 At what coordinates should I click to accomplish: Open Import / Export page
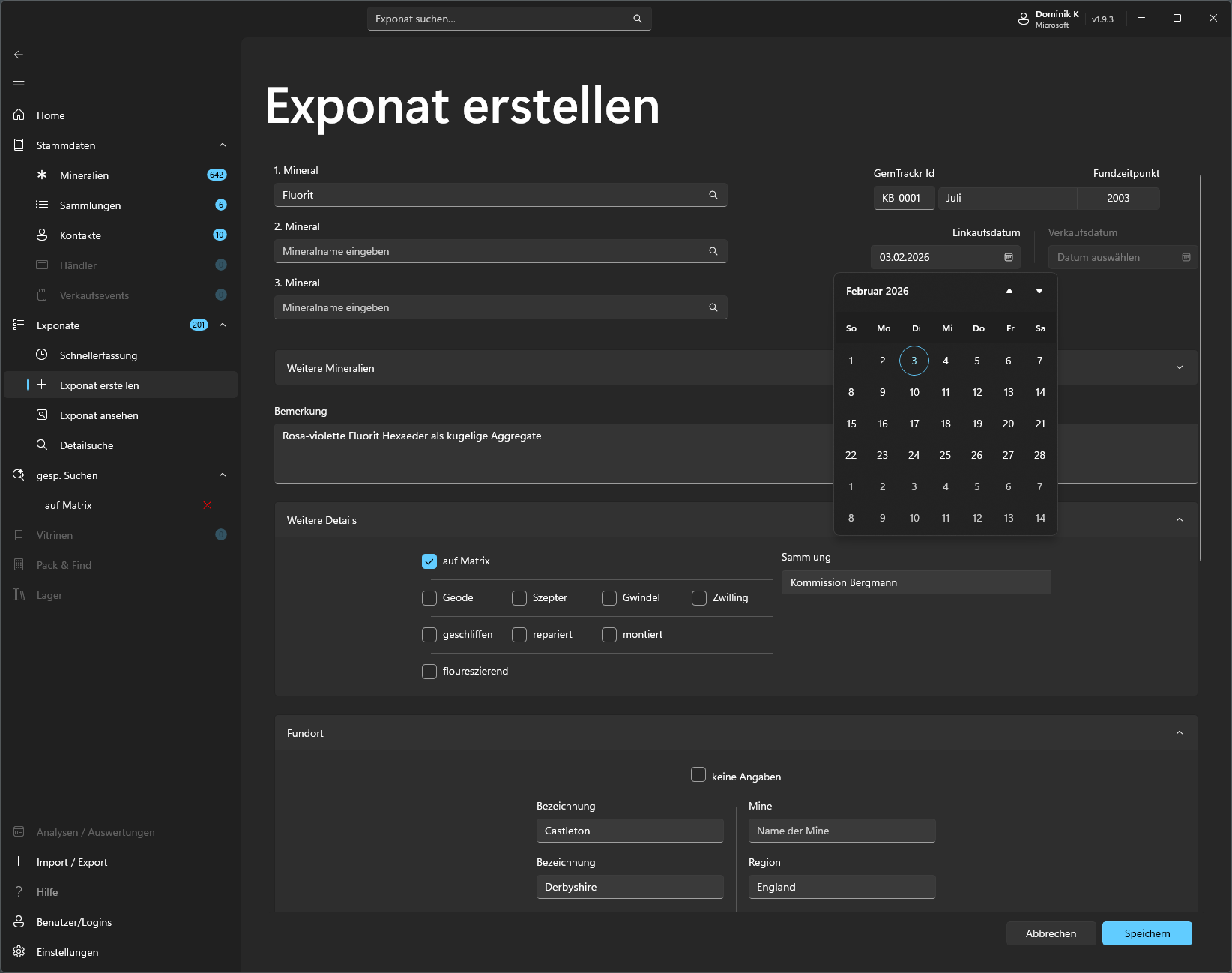(121, 862)
